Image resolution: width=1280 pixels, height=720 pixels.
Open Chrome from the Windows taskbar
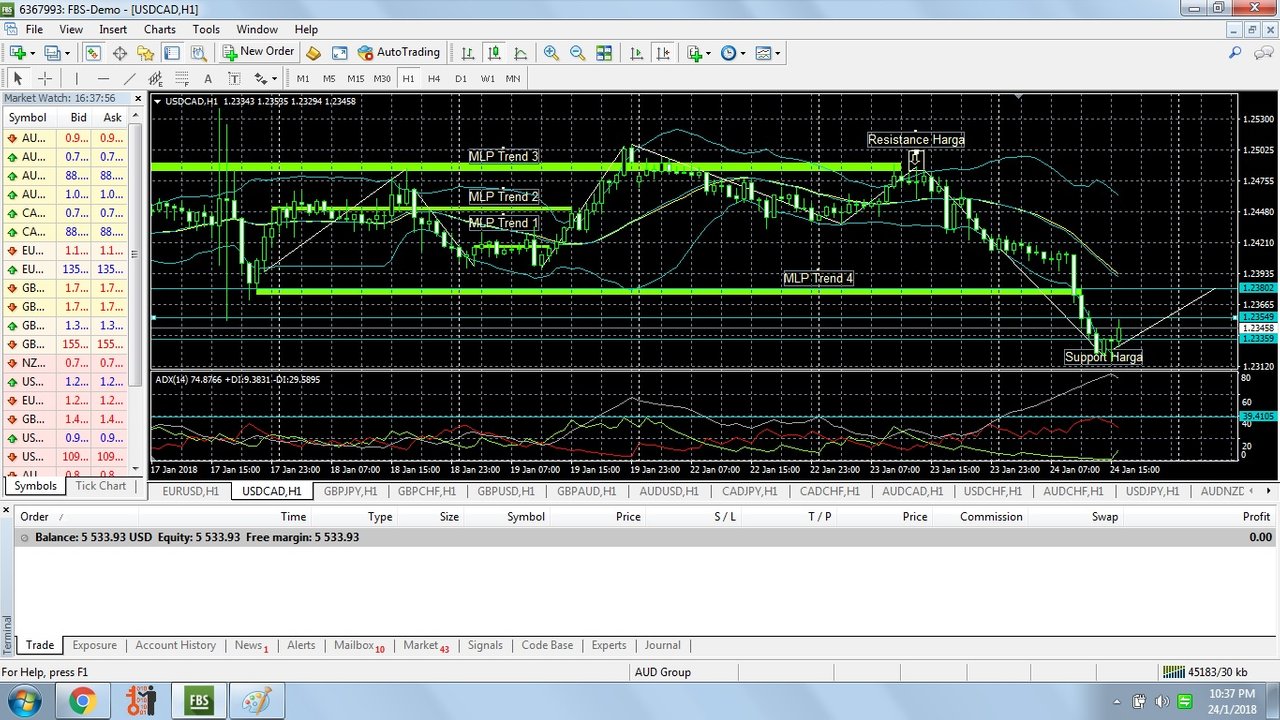click(83, 701)
